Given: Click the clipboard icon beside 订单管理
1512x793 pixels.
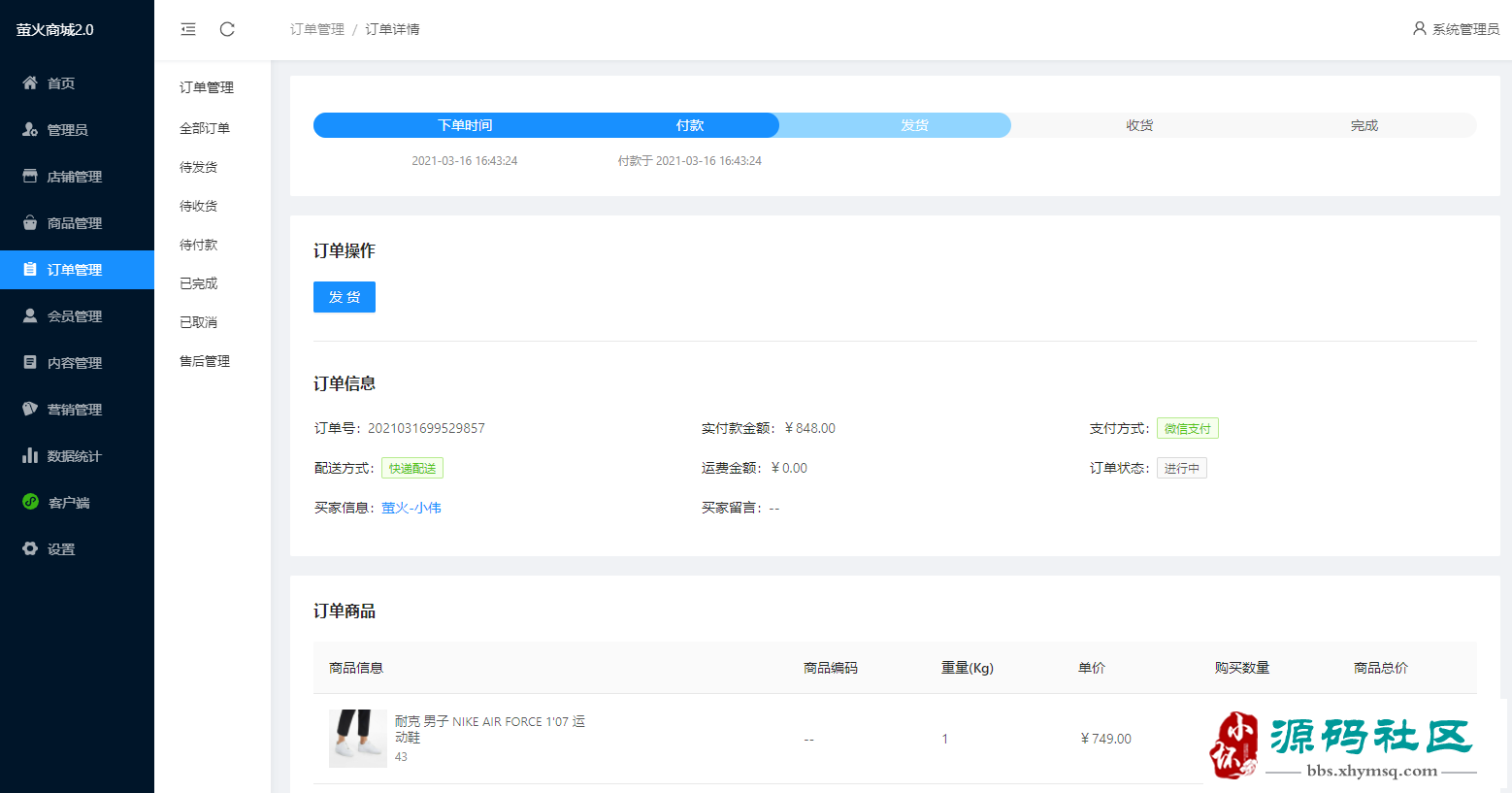Looking at the screenshot, I should (x=30, y=270).
